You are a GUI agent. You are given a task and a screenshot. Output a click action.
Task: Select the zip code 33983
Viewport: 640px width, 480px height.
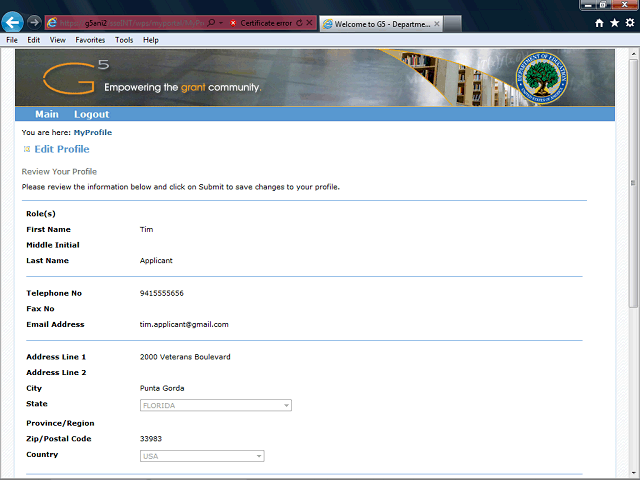tap(151, 439)
